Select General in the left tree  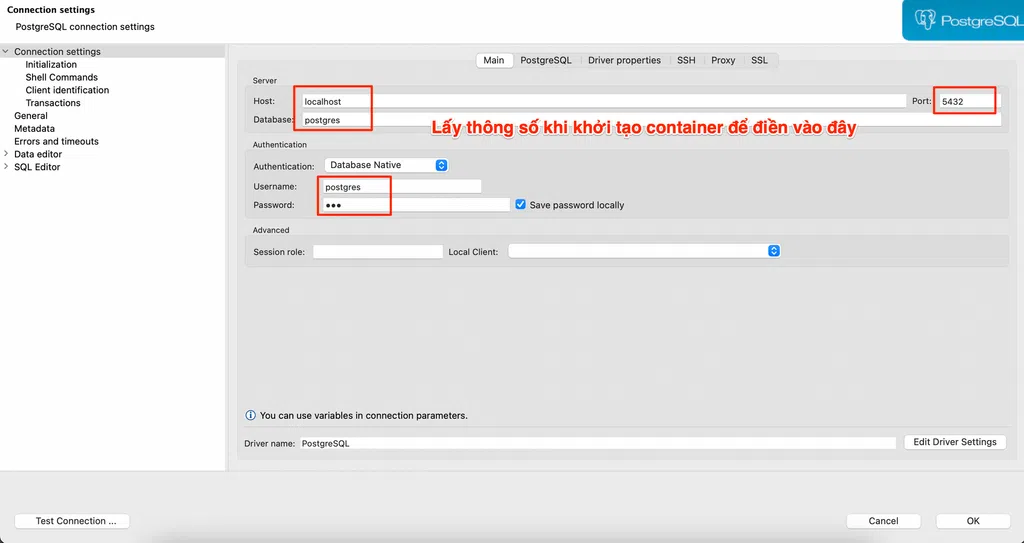[x=31, y=116]
